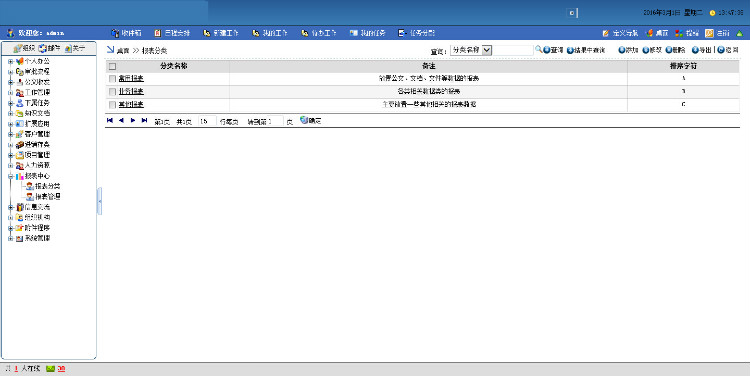
Task: Click the new work (新建工作) icon
Action: pos(207,33)
